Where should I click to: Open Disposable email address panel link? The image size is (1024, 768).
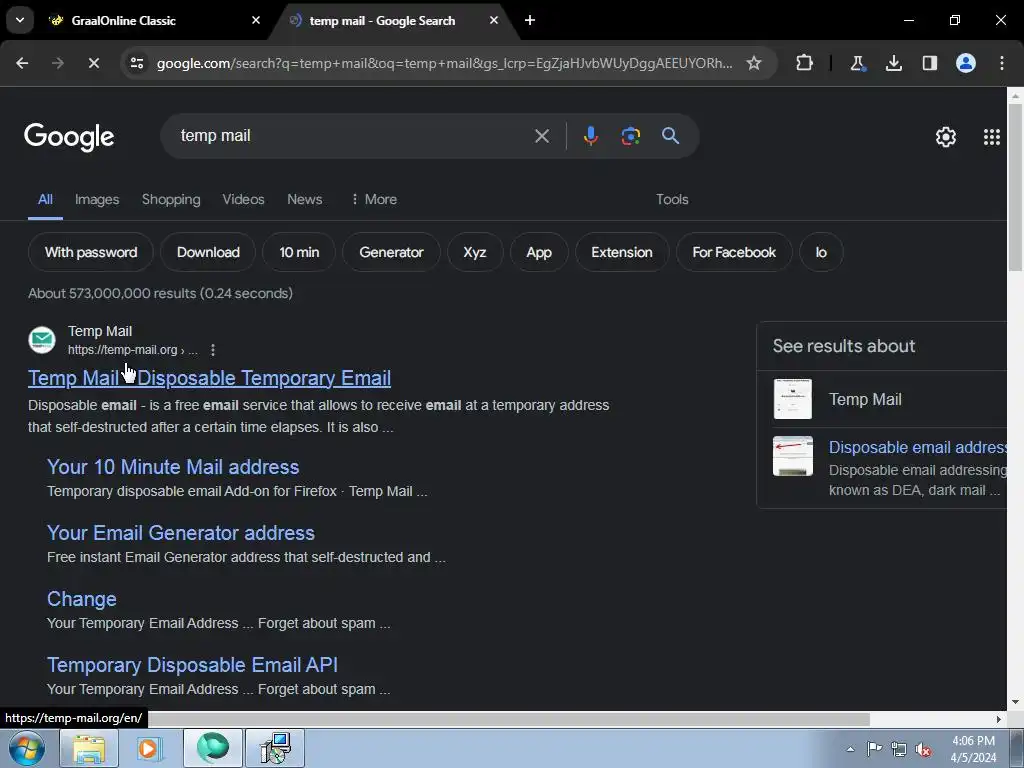coord(918,447)
